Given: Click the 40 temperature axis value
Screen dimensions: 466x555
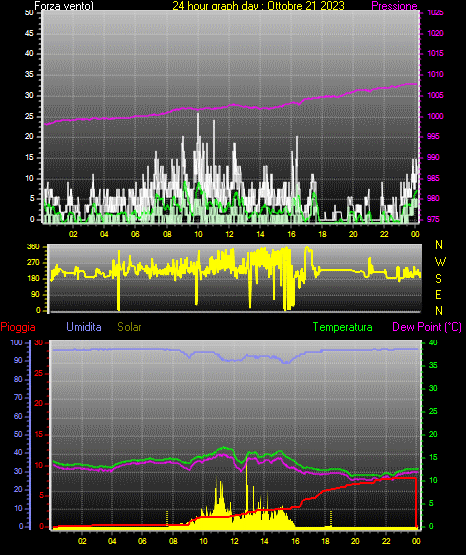Looking at the screenshot, I should 433,343.
